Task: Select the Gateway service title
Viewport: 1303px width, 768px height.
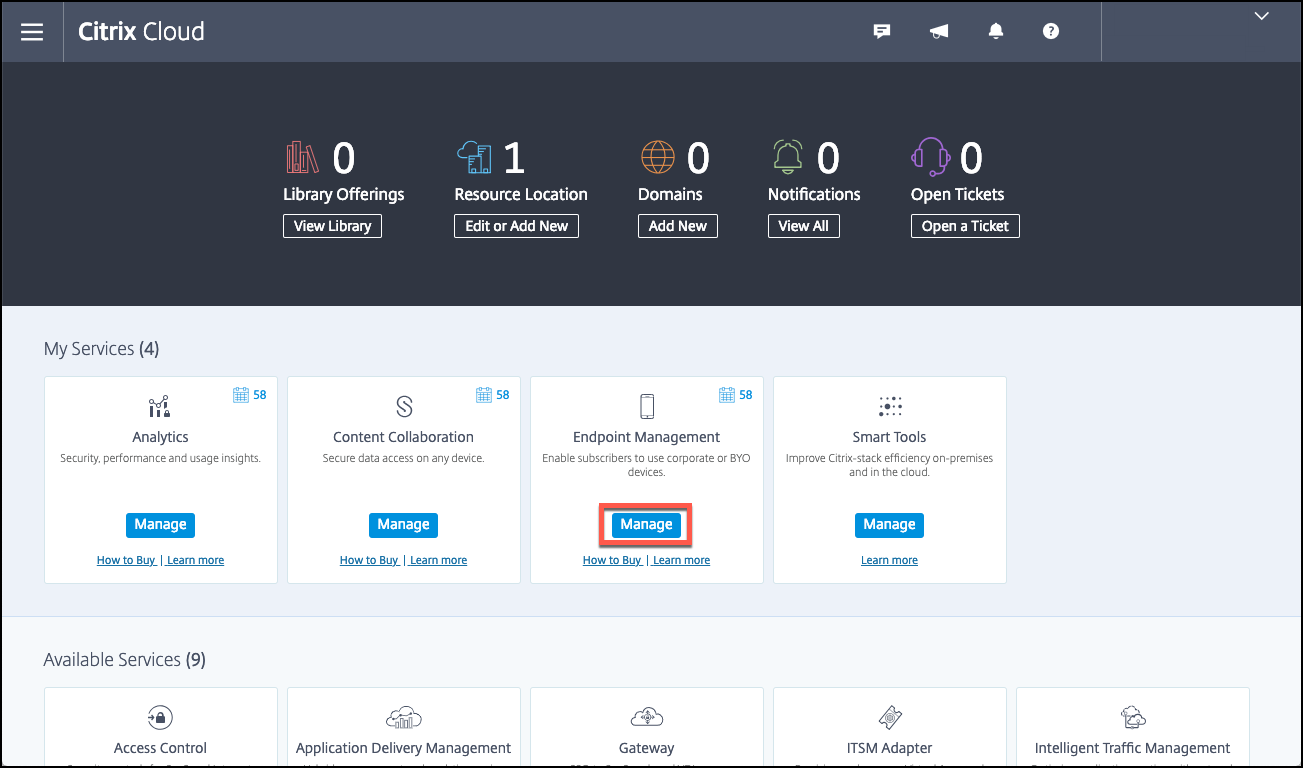Action: pyautogui.click(x=646, y=748)
